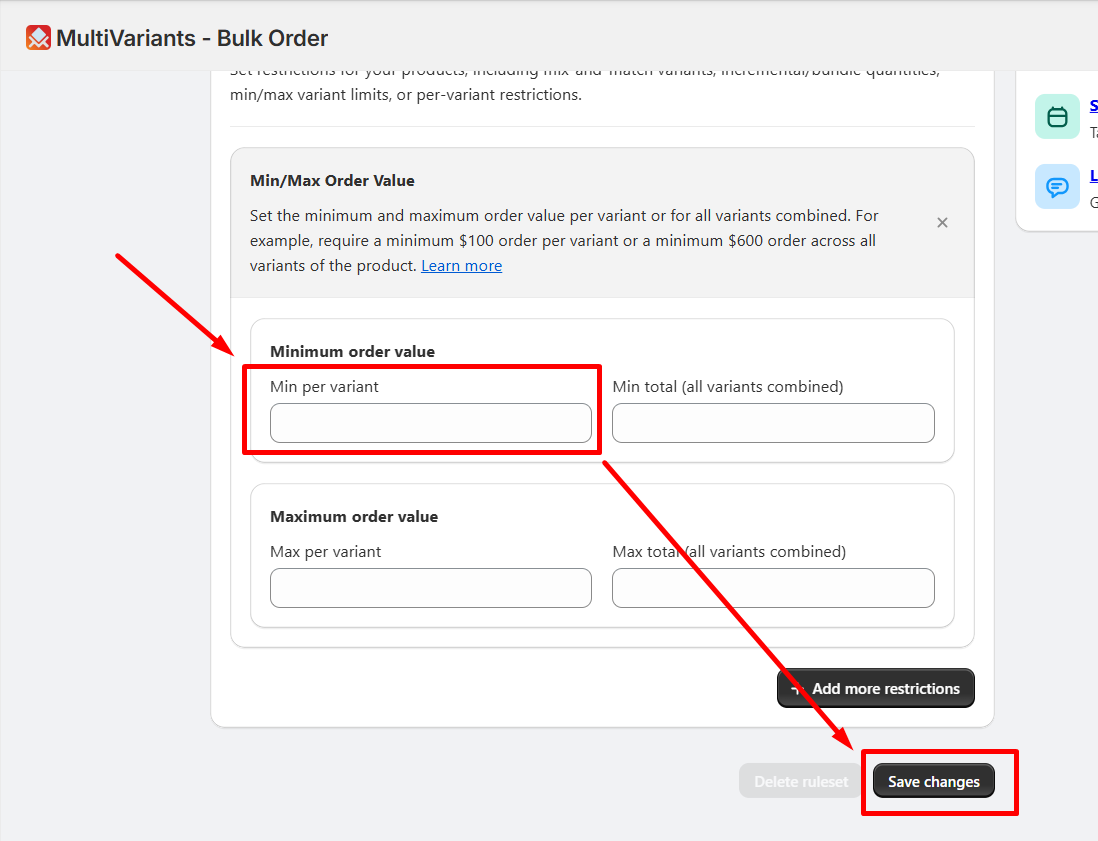Viewport: 1098px width, 841px height.
Task: Click the MultiVariants - Bulk Order title
Action: click(192, 38)
